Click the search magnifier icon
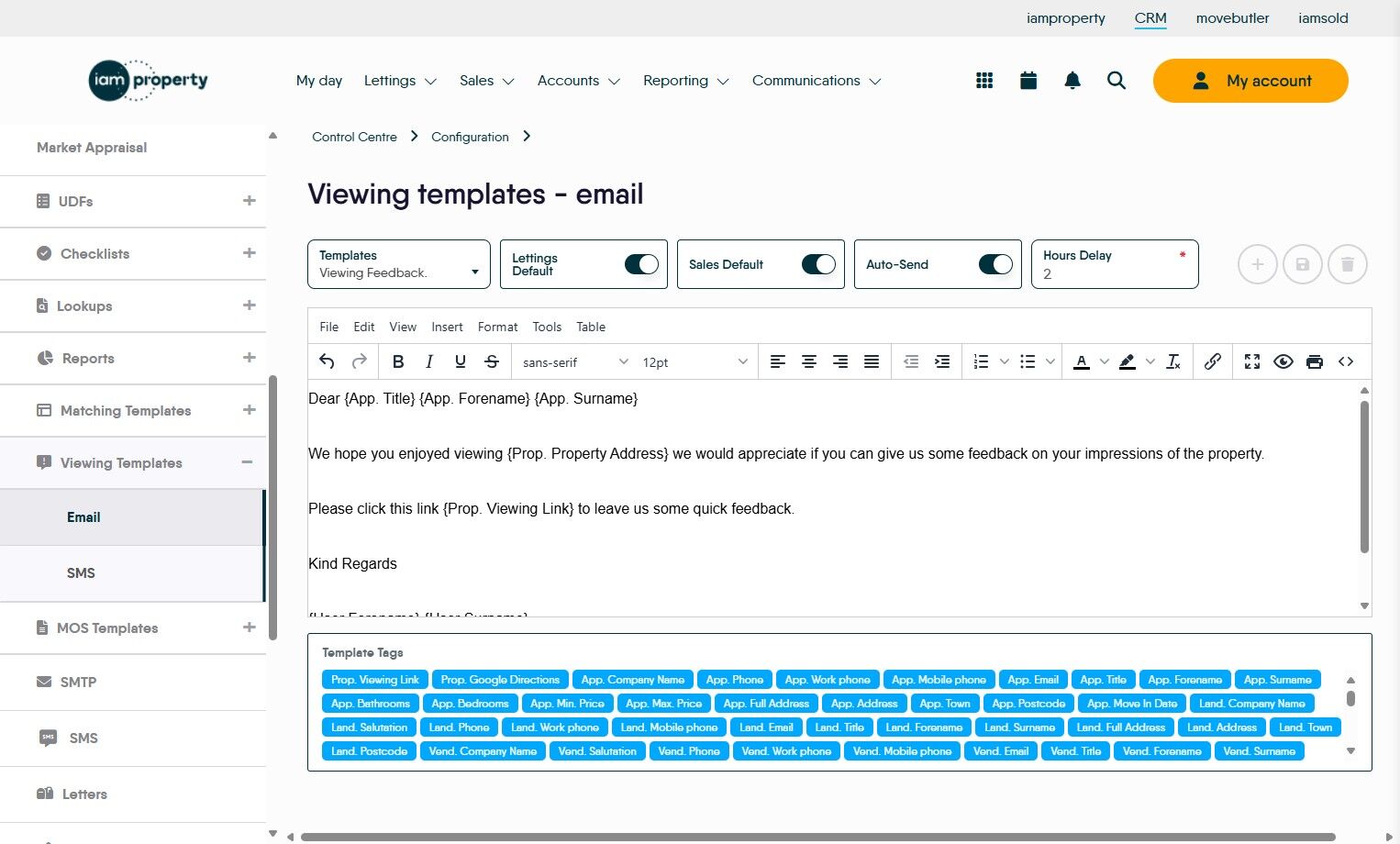The image size is (1400, 844). pyautogui.click(x=1117, y=81)
